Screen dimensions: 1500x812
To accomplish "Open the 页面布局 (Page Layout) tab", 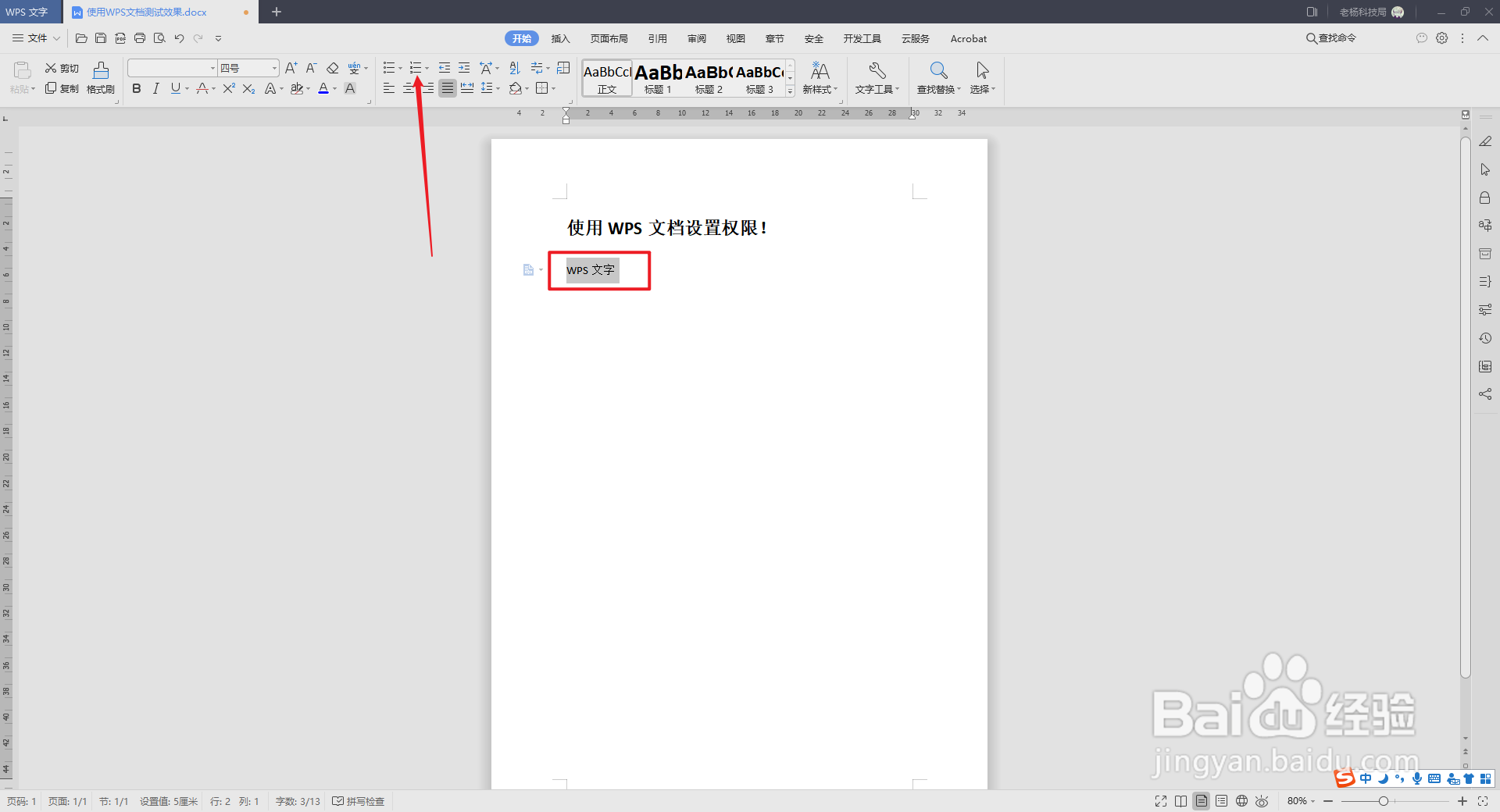I will (609, 38).
